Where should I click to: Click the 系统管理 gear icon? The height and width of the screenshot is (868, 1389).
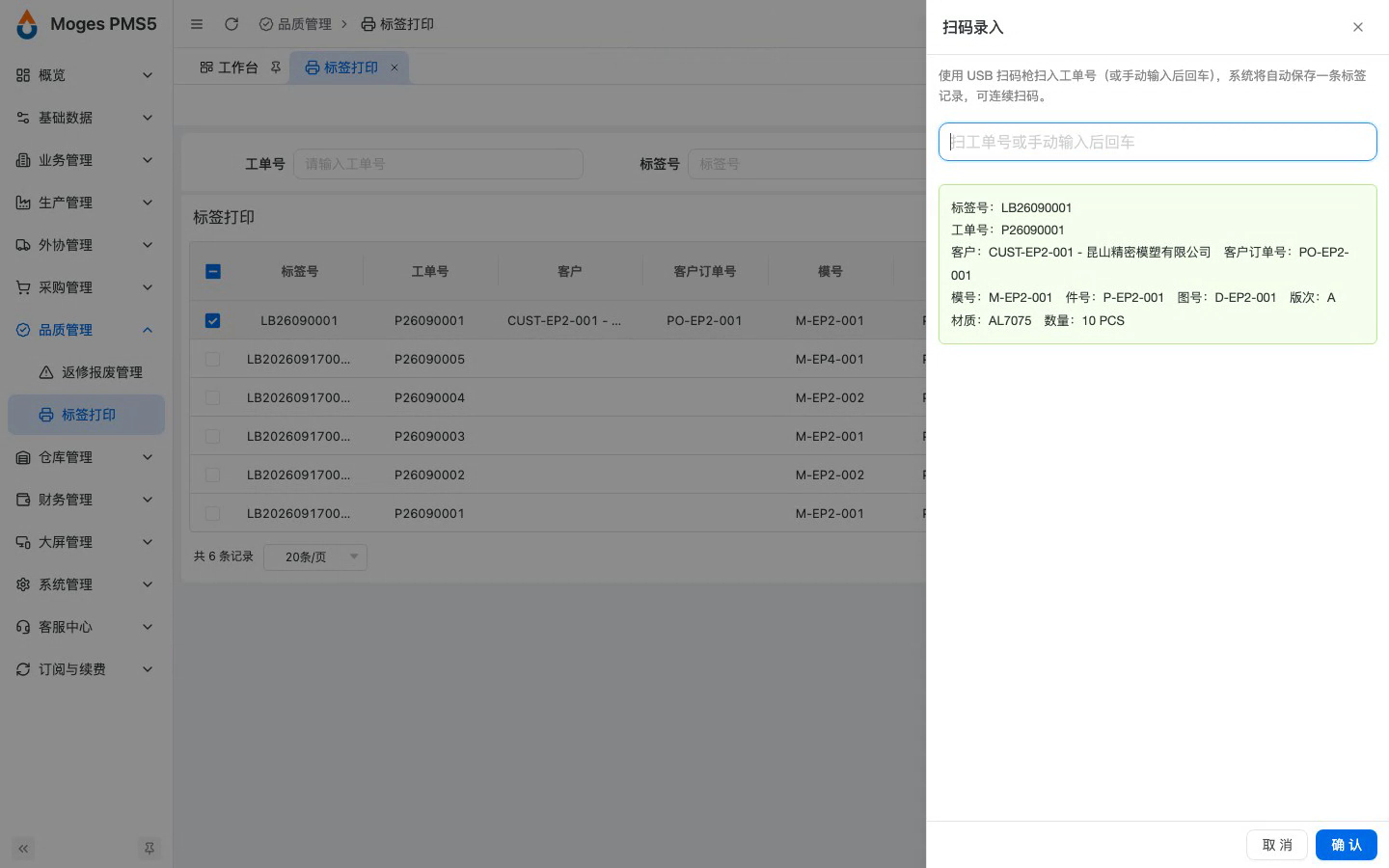point(23,584)
